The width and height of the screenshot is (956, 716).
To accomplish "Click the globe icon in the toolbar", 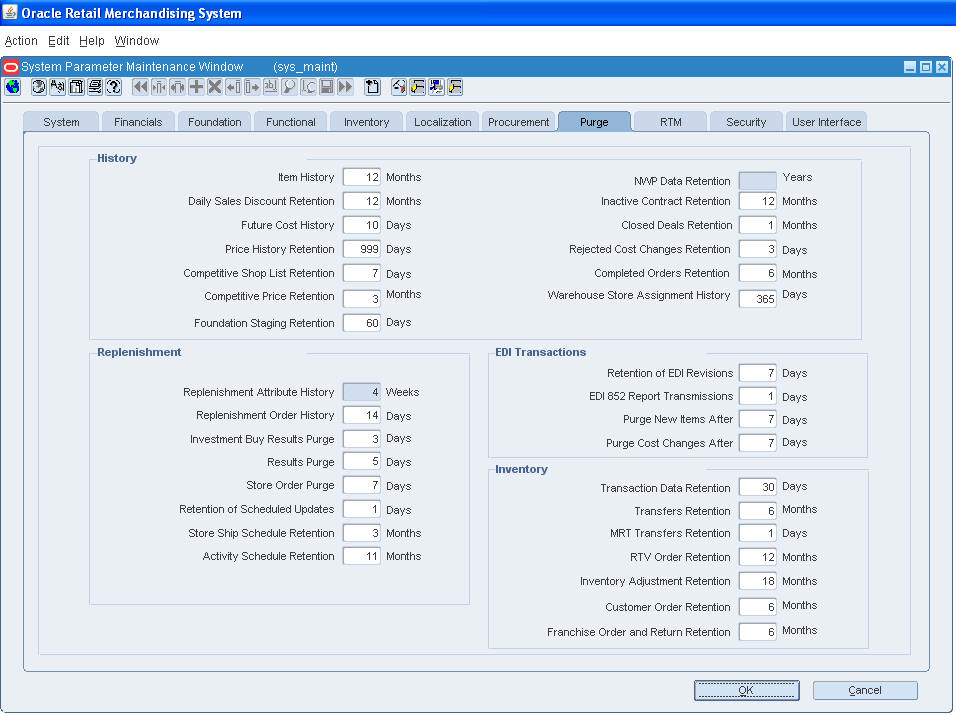I will click(x=12, y=87).
